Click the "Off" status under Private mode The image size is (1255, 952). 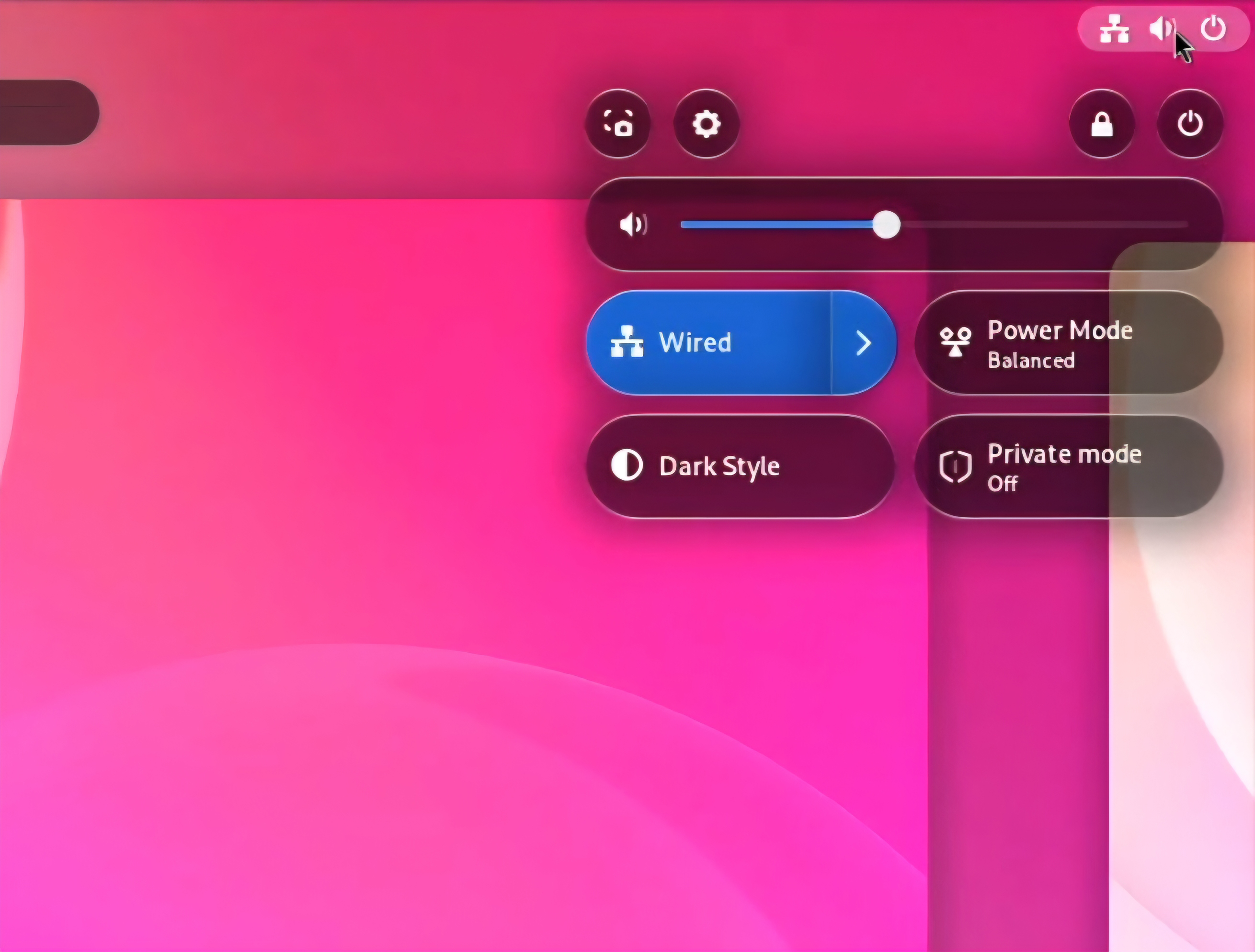click(x=1002, y=483)
